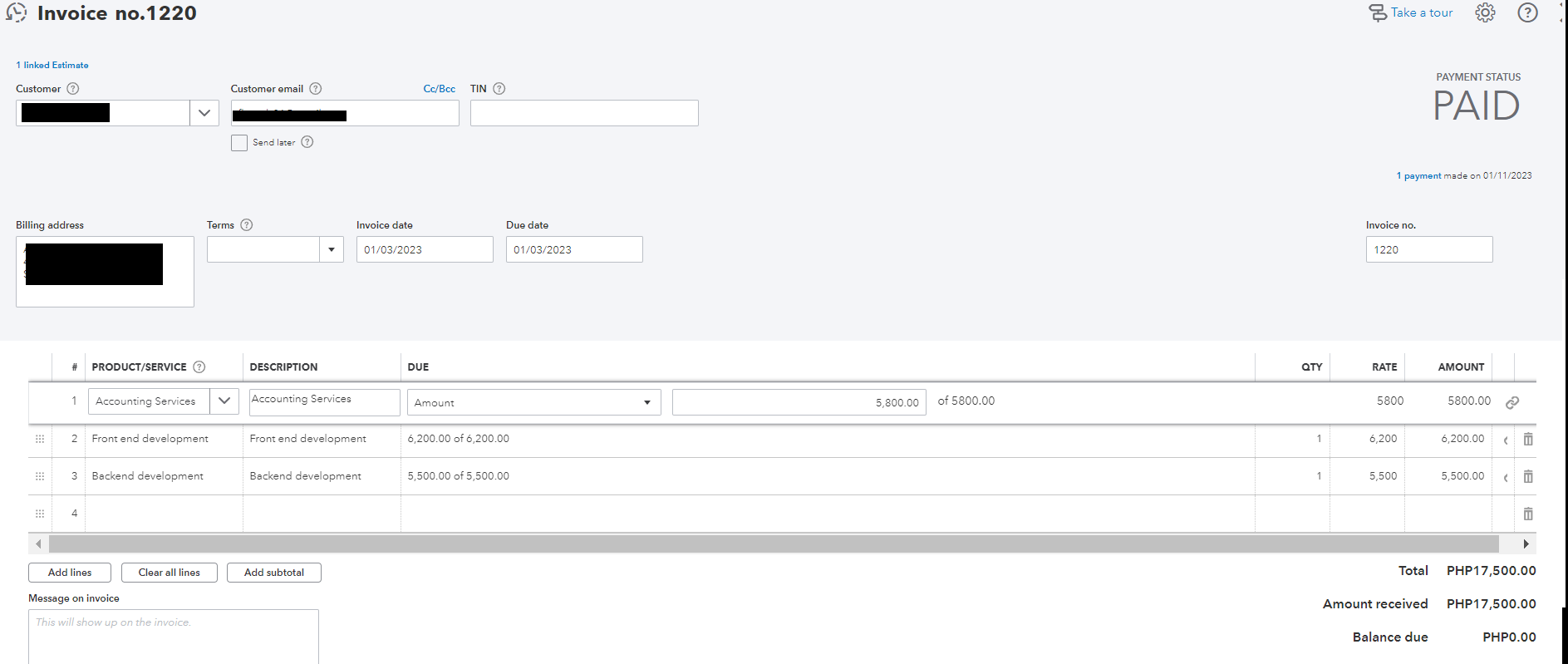The width and height of the screenshot is (1568, 664).
Task: Click the Invoice no. field showing 1220
Action: pyautogui.click(x=1429, y=249)
